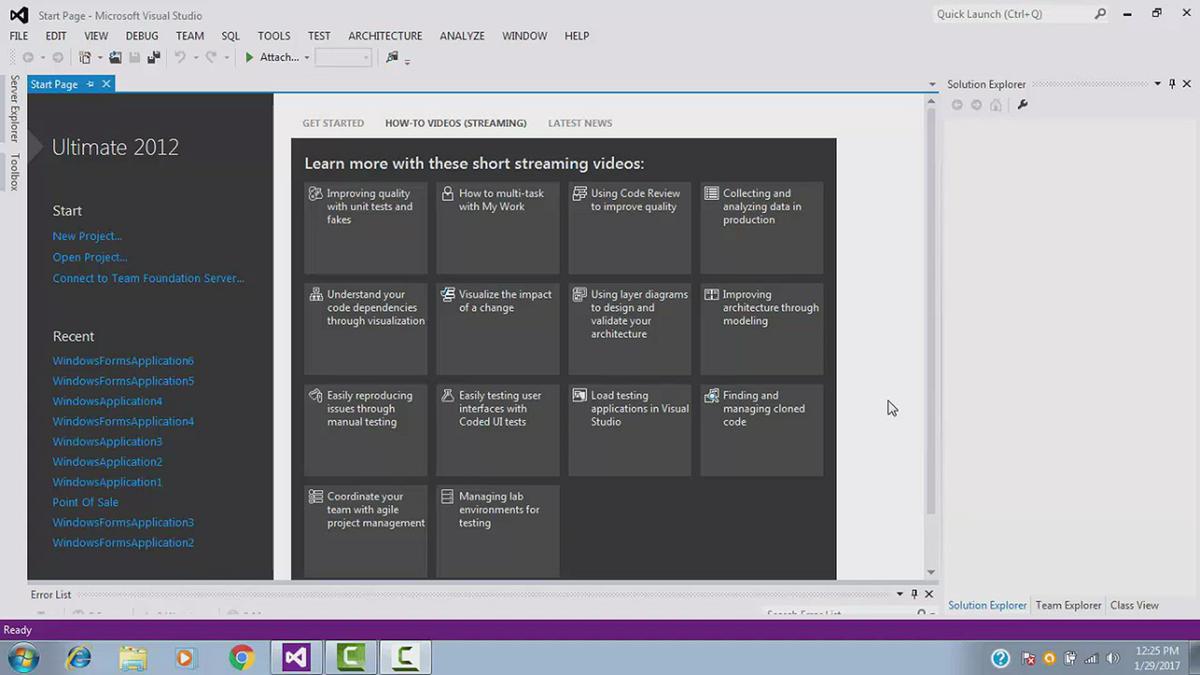Open the ANALYZE menu

pyautogui.click(x=462, y=35)
